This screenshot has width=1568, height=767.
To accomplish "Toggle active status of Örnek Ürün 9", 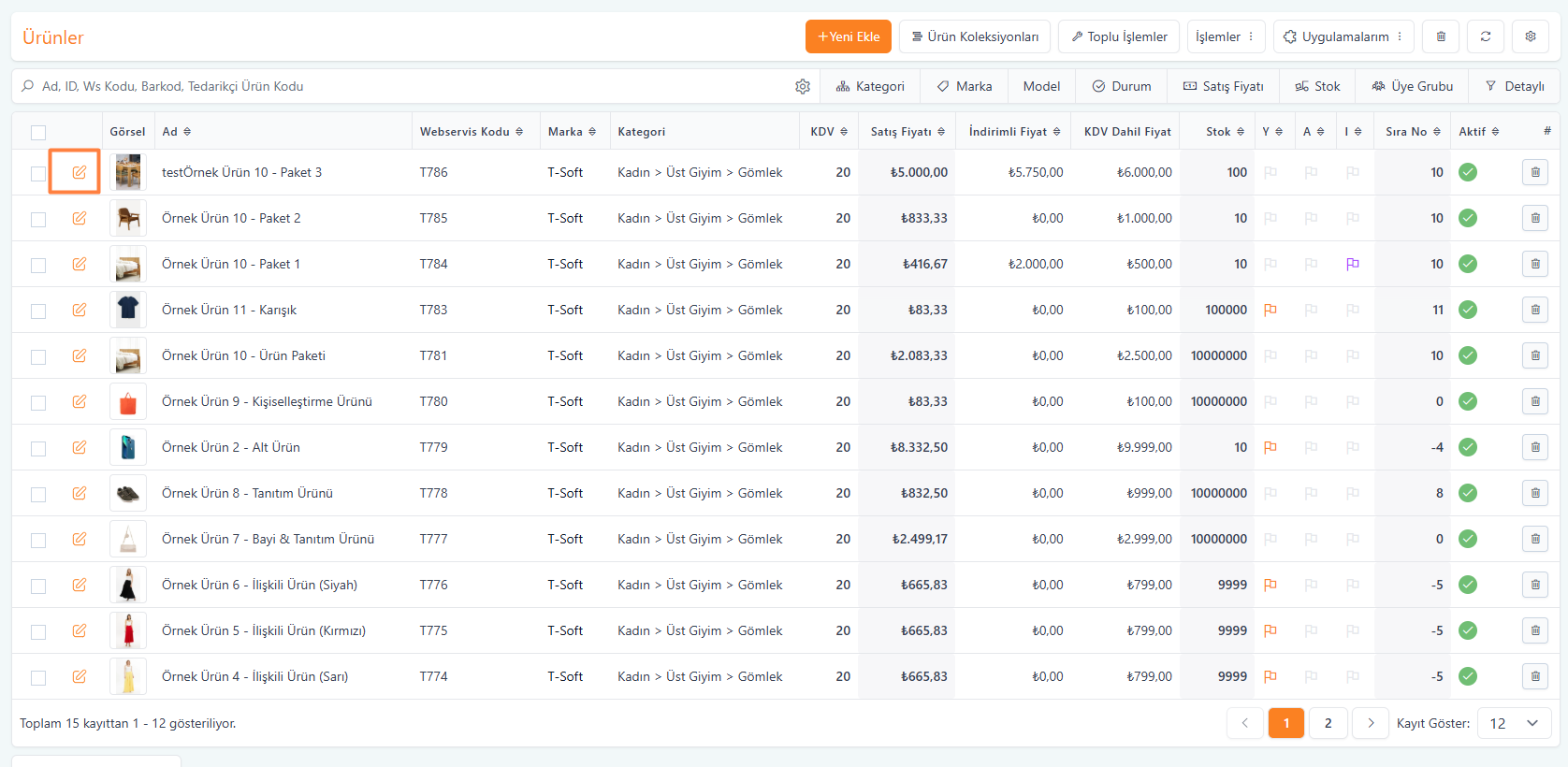I will (x=1467, y=401).
